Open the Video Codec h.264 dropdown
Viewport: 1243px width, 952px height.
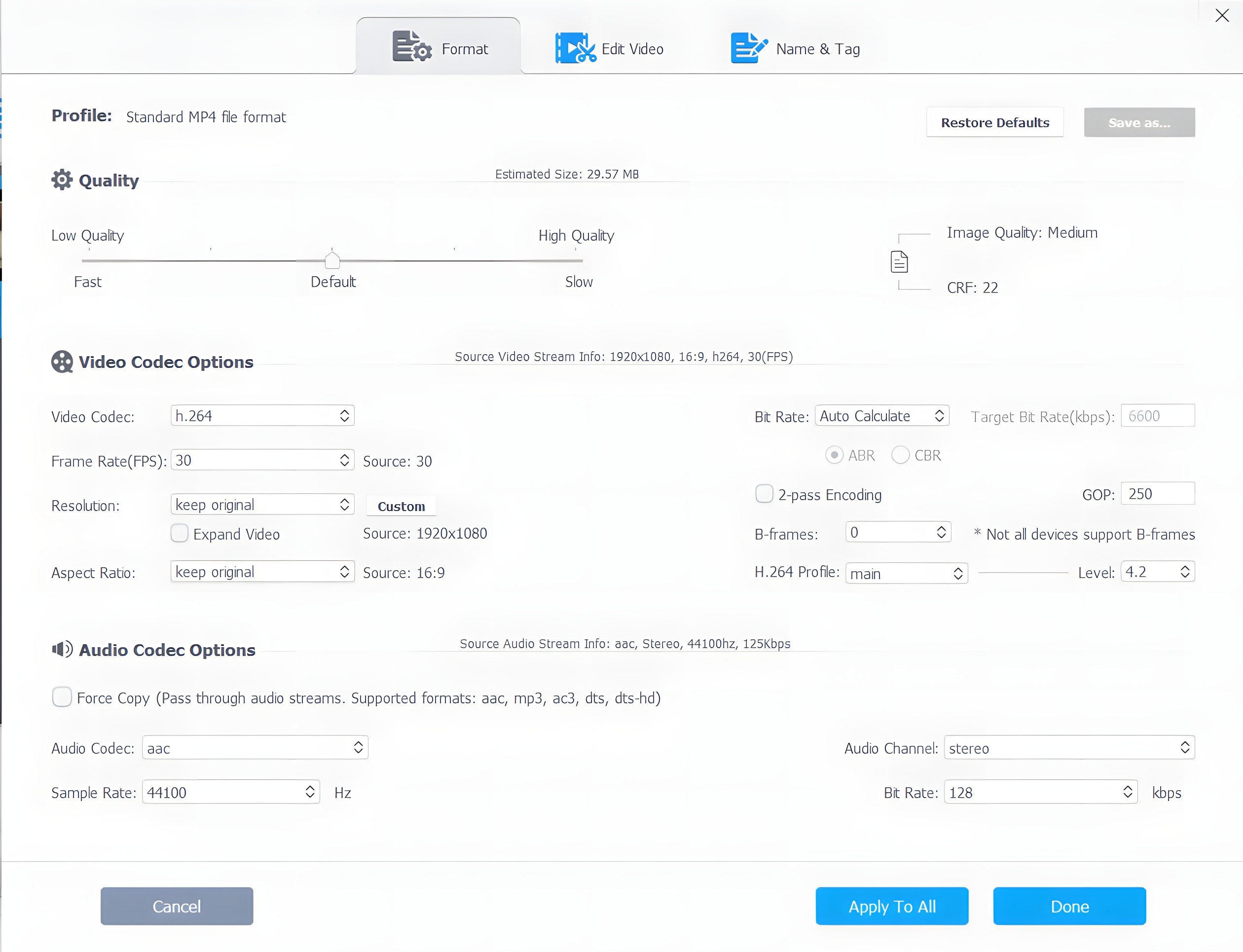(x=262, y=416)
